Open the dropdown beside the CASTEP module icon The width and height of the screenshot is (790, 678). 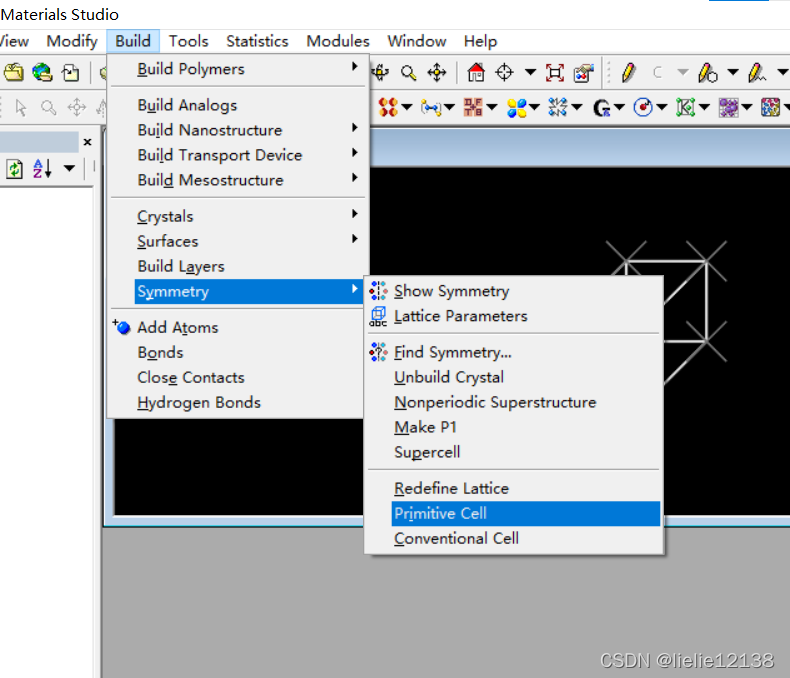click(x=407, y=107)
